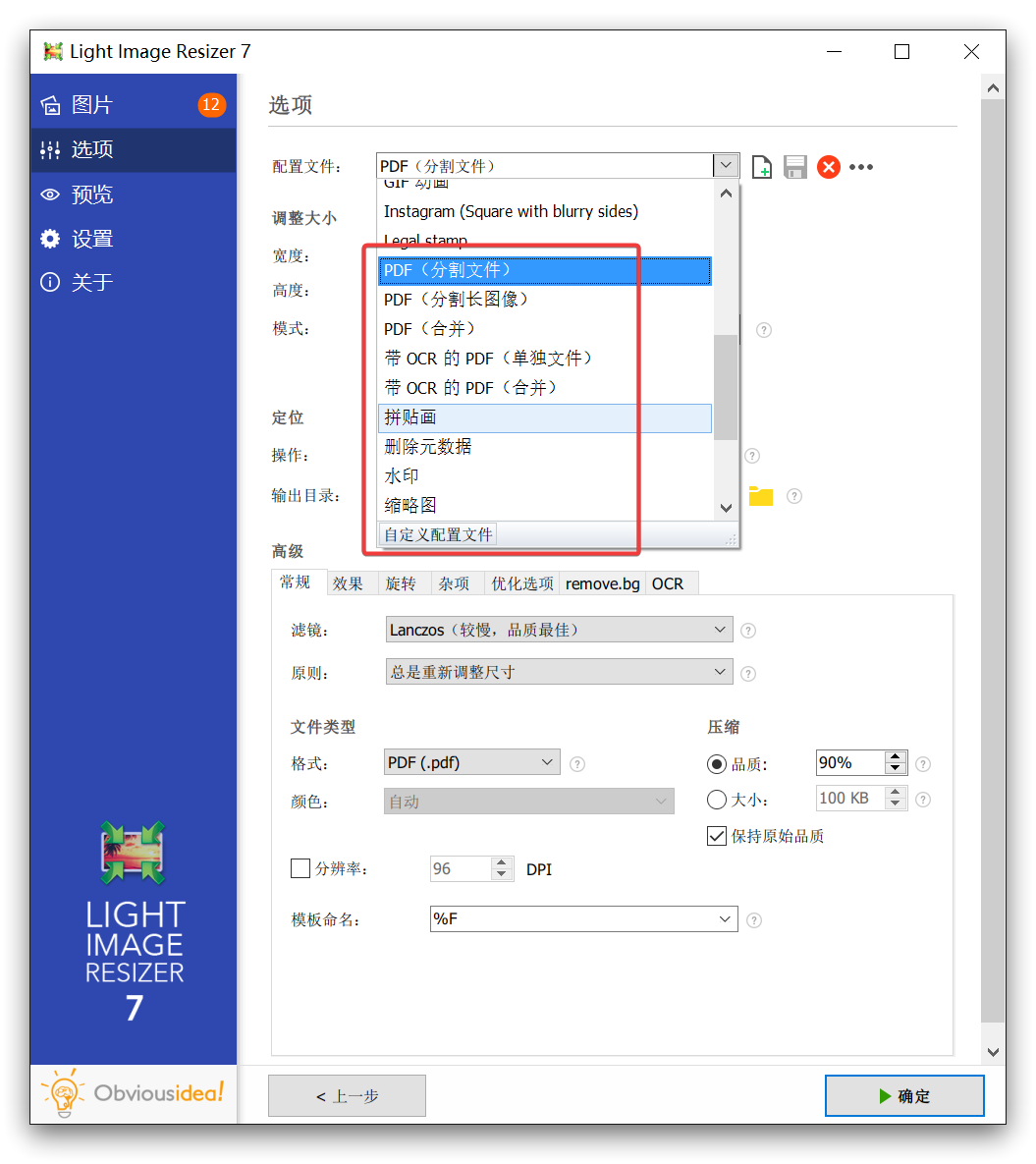The width and height of the screenshot is (1036, 1164).
Task: Click help icon beside 大小 value
Action: pos(923,800)
